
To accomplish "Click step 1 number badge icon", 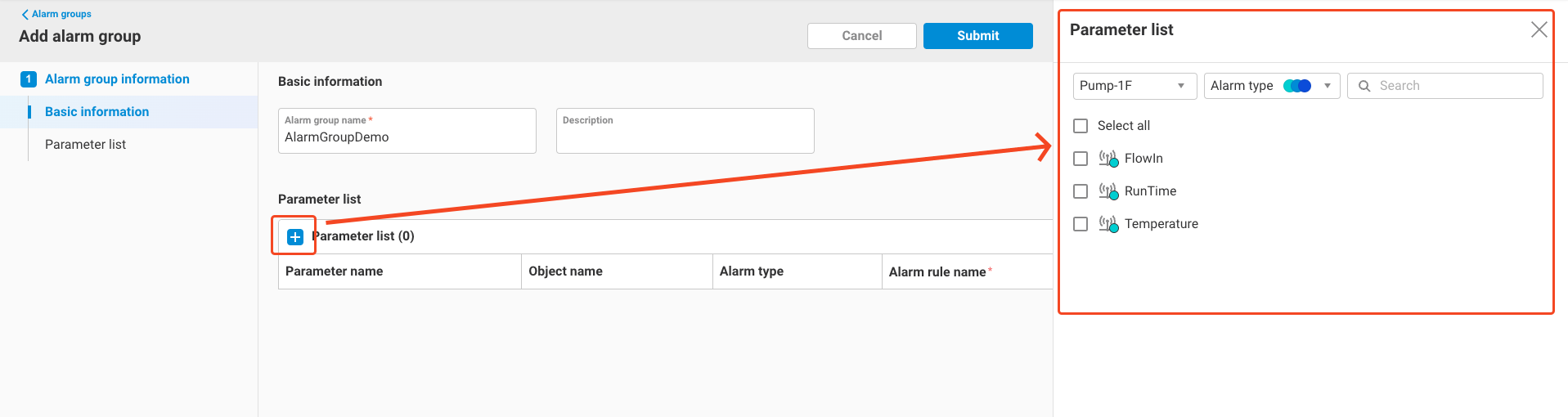I will (x=29, y=79).
